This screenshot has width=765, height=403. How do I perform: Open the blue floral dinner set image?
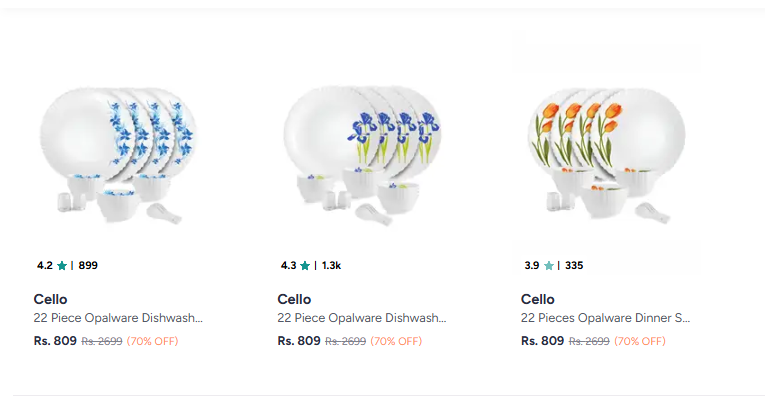pyautogui.click(x=118, y=151)
